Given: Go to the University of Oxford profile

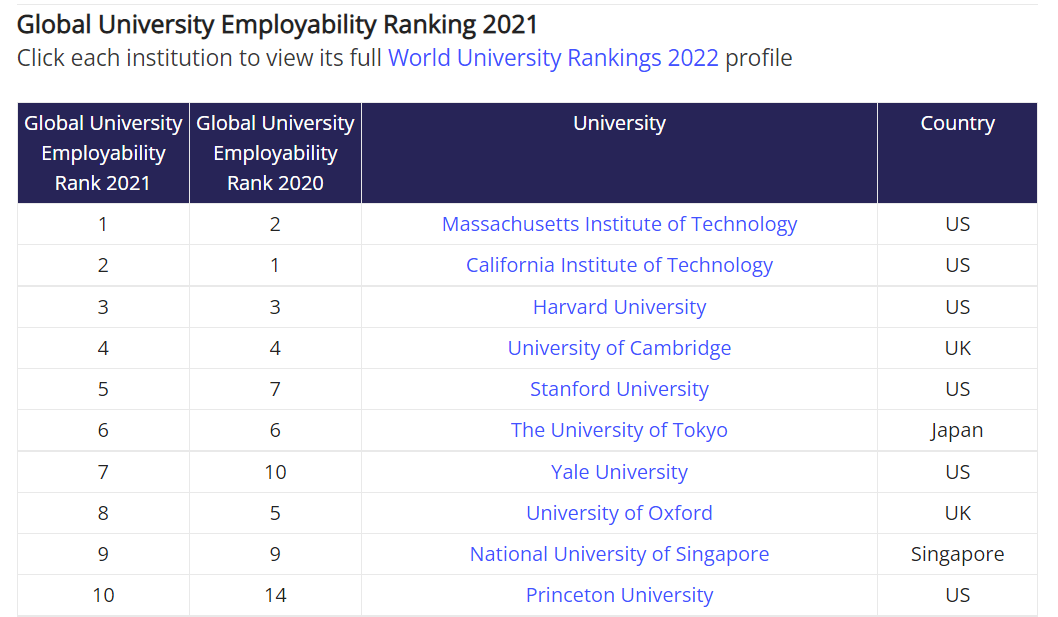Looking at the screenshot, I should point(619,513).
